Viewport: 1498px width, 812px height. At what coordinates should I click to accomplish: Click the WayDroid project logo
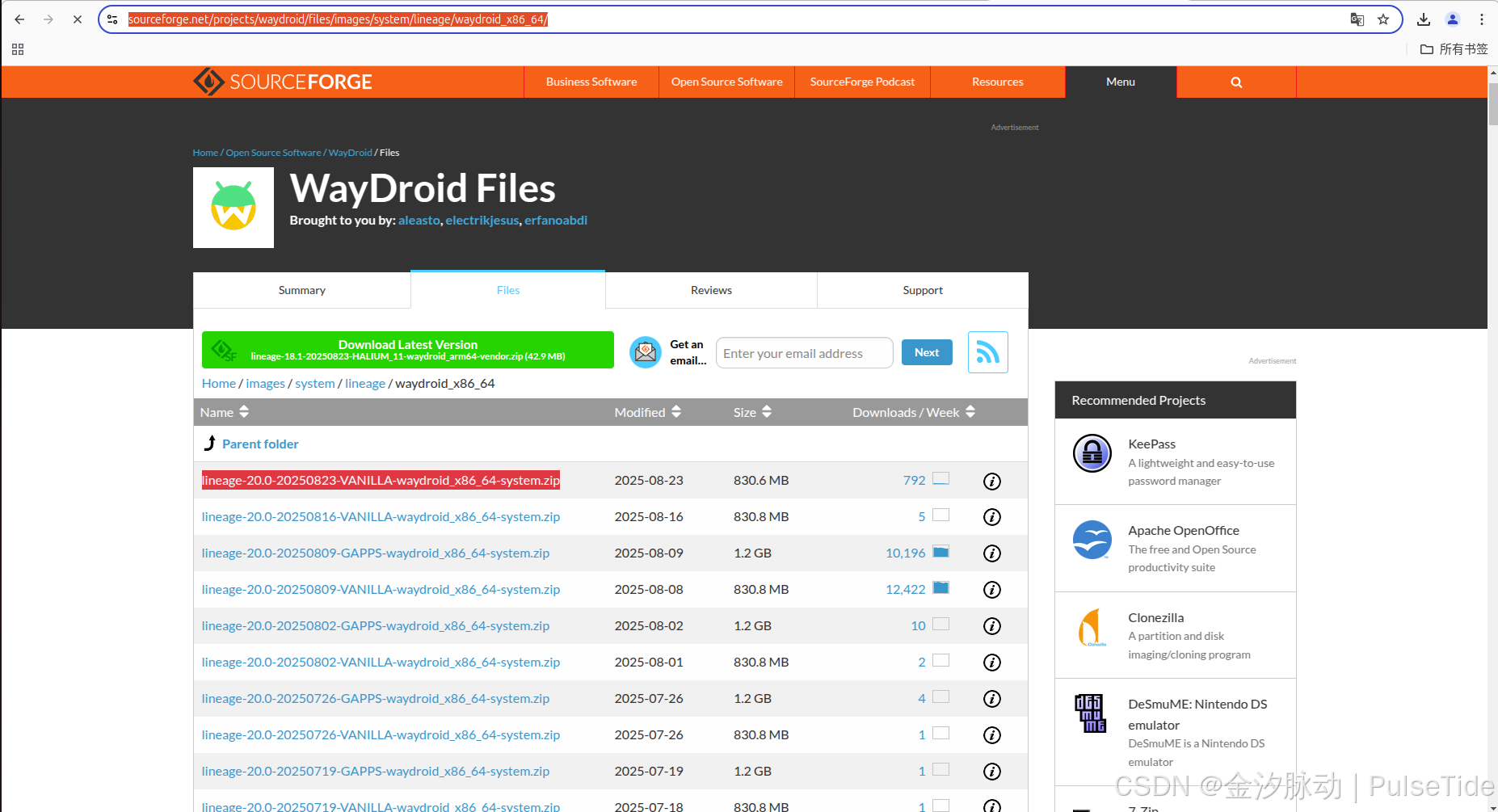(x=234, y=208)
